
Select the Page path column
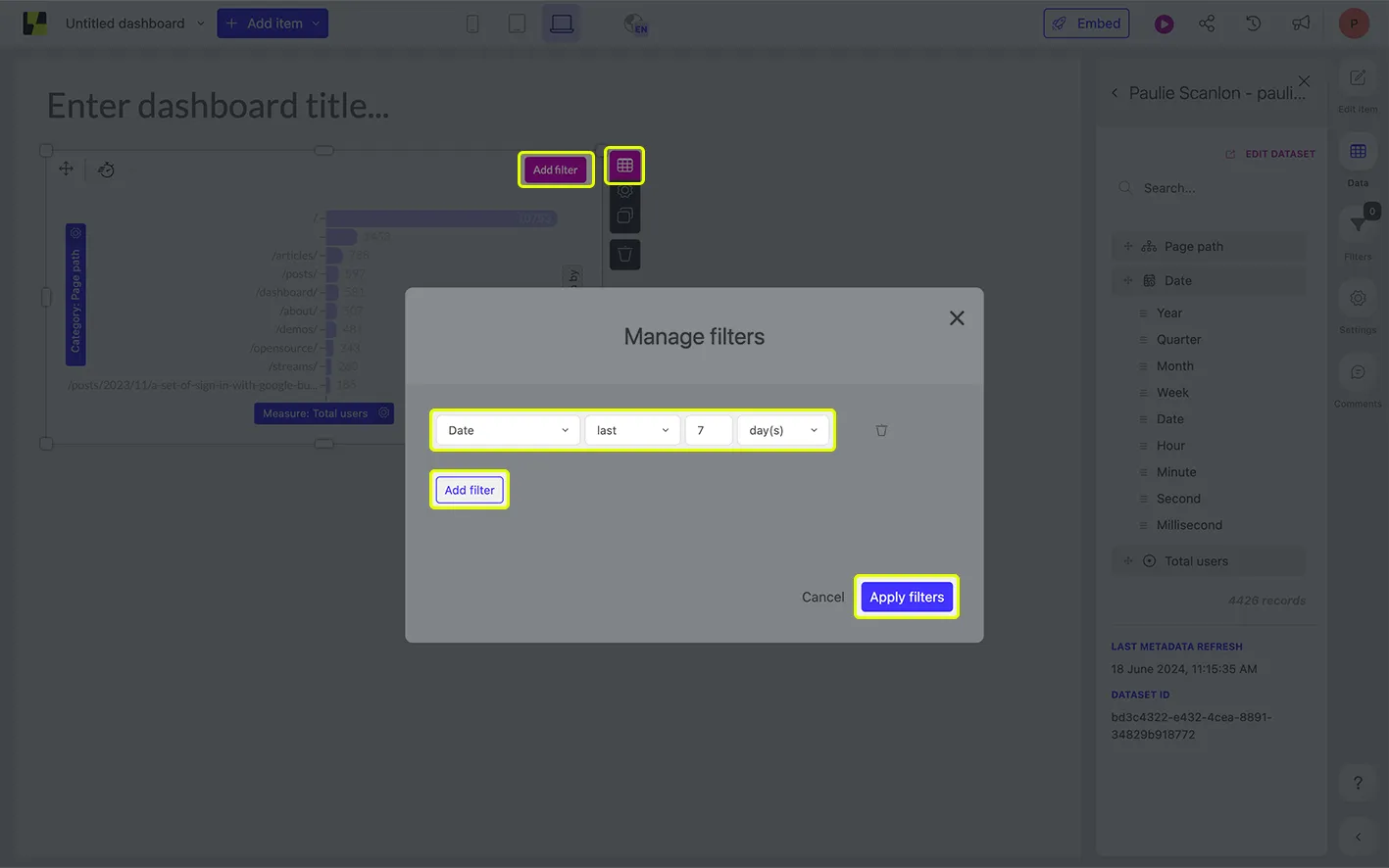[x=1210, y=247]
